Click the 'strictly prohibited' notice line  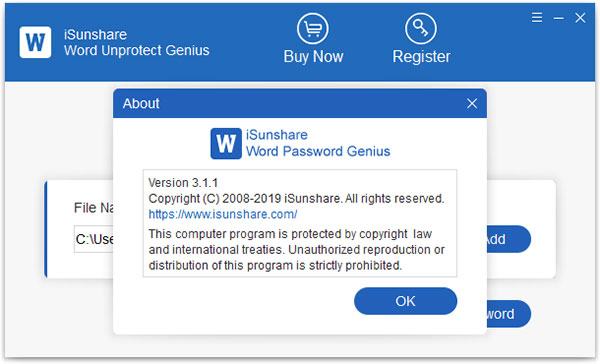tap(275, 265)
